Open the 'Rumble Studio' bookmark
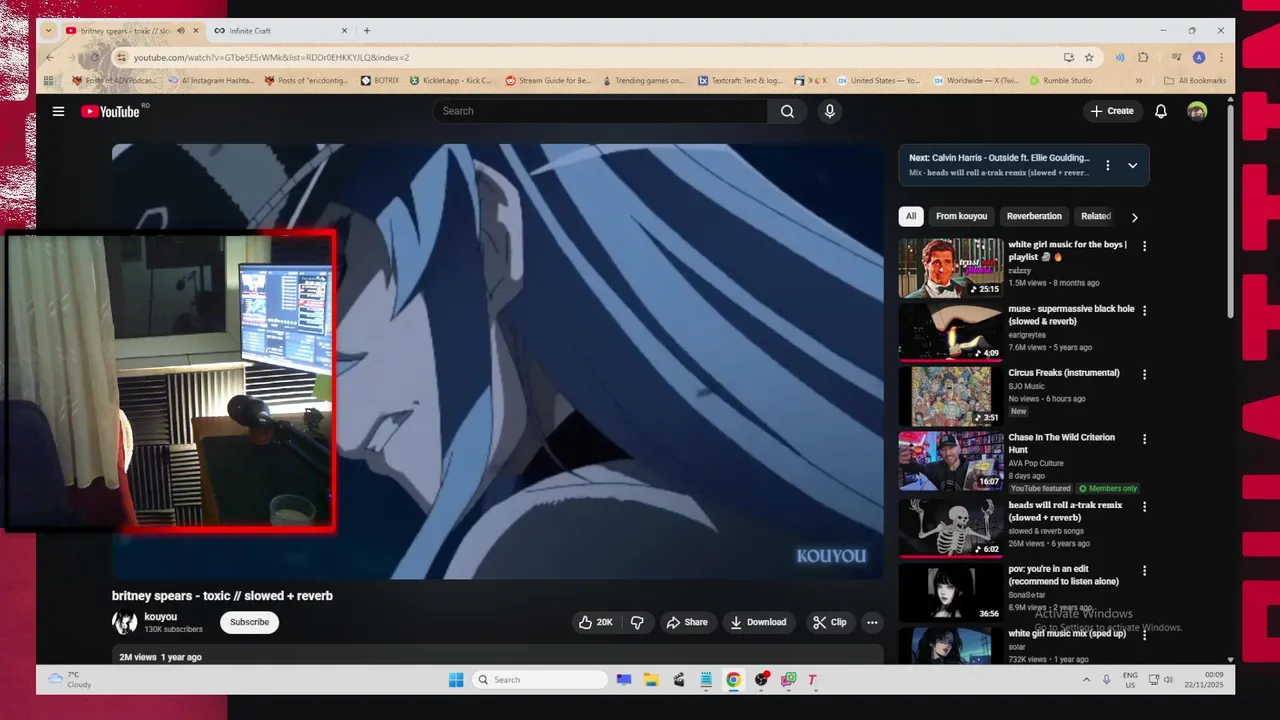The width and height of the screenshot is (1280, 720). point(1060,80)
